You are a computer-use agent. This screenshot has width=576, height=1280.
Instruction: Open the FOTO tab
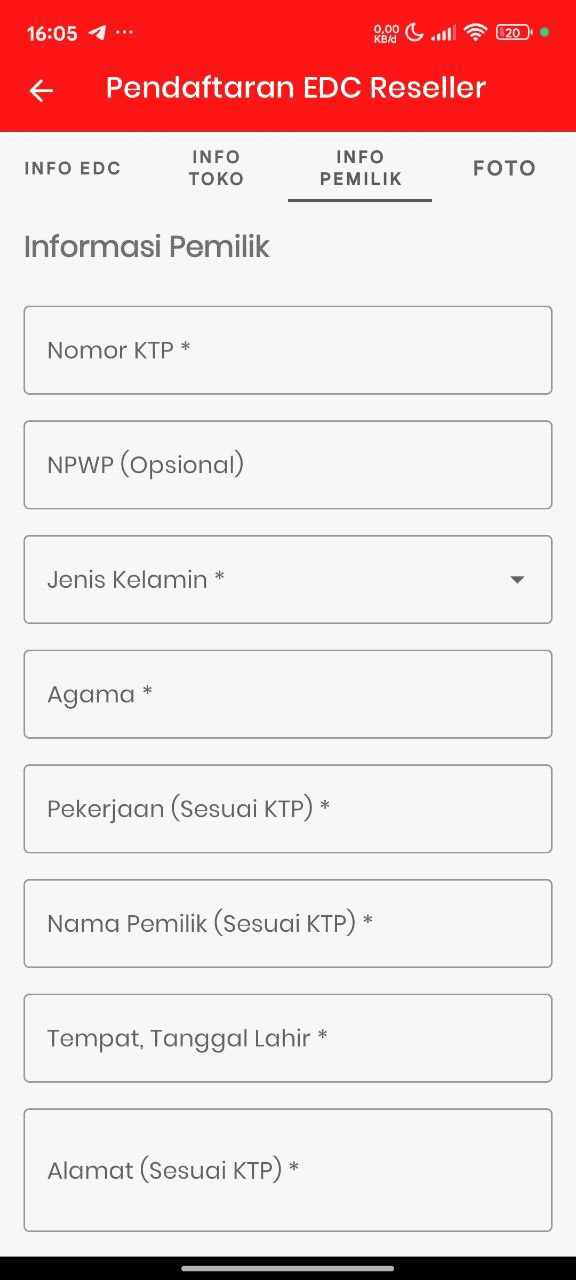[x=504, y=168]
